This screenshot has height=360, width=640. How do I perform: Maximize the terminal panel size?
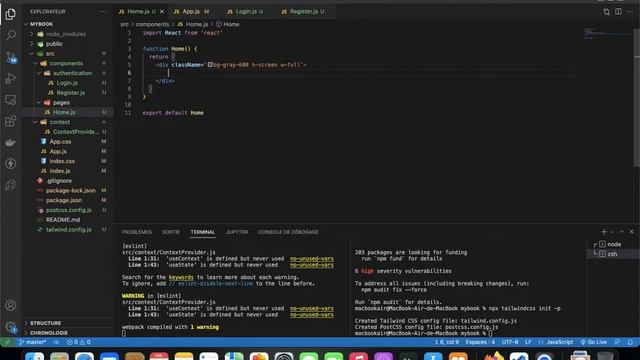622,231
